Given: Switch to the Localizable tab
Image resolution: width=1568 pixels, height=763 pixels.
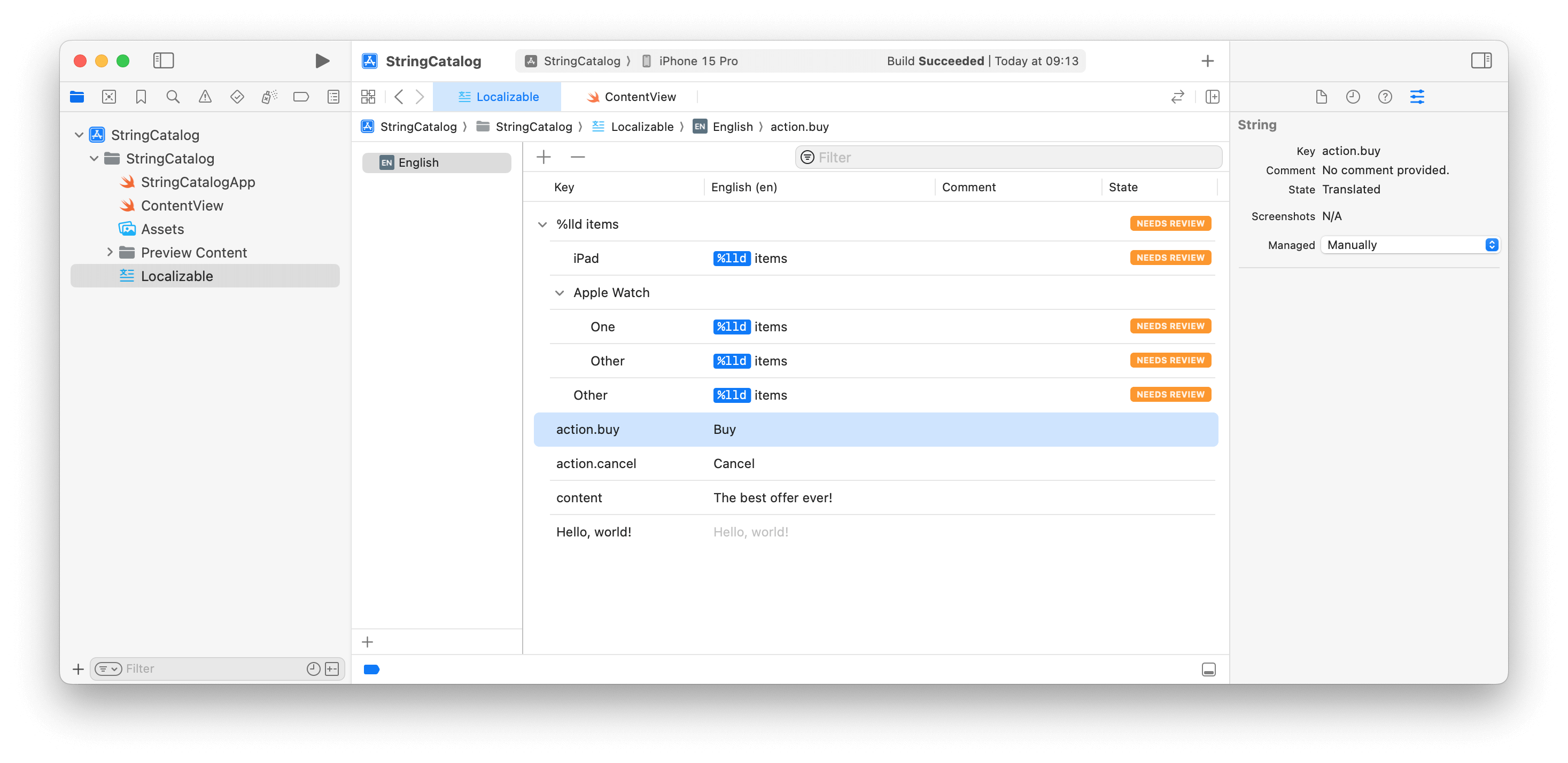Looking at the screenshot, I should tap(498, 97).
